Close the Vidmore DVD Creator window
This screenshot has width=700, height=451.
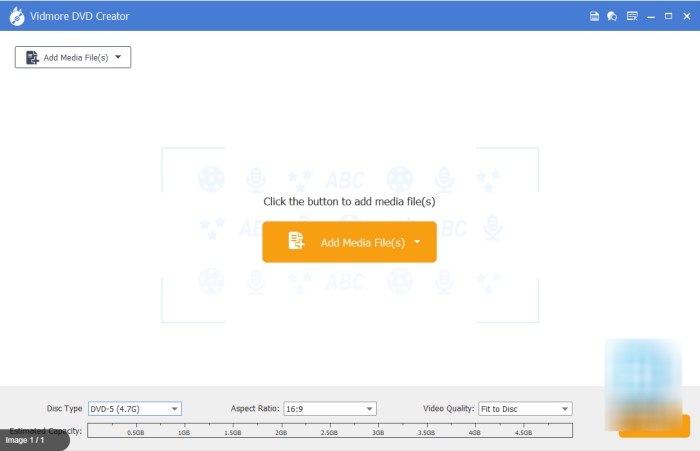point(686,16)
